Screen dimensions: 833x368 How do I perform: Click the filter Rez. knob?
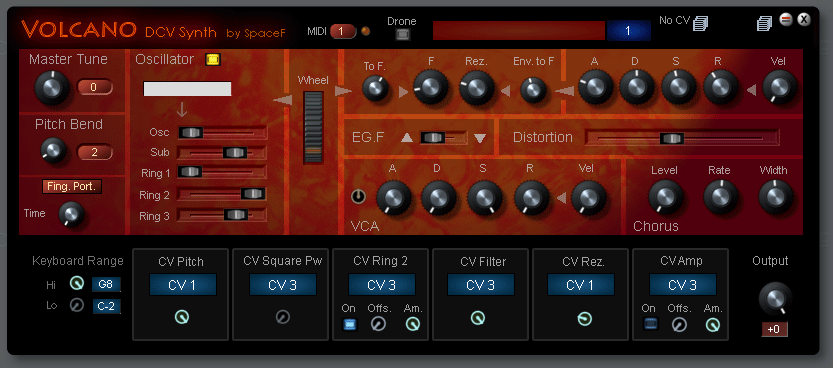(477, 88)
